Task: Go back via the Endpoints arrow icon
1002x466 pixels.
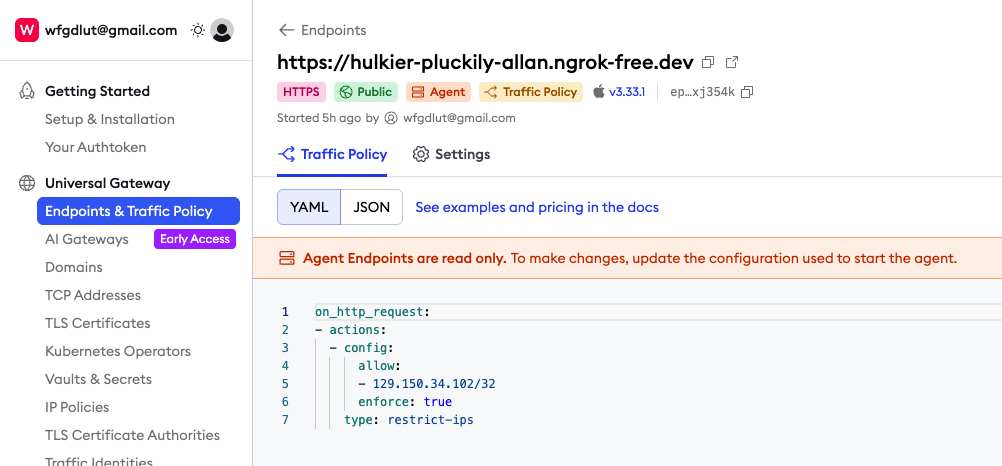Action: tap(286, 30)
